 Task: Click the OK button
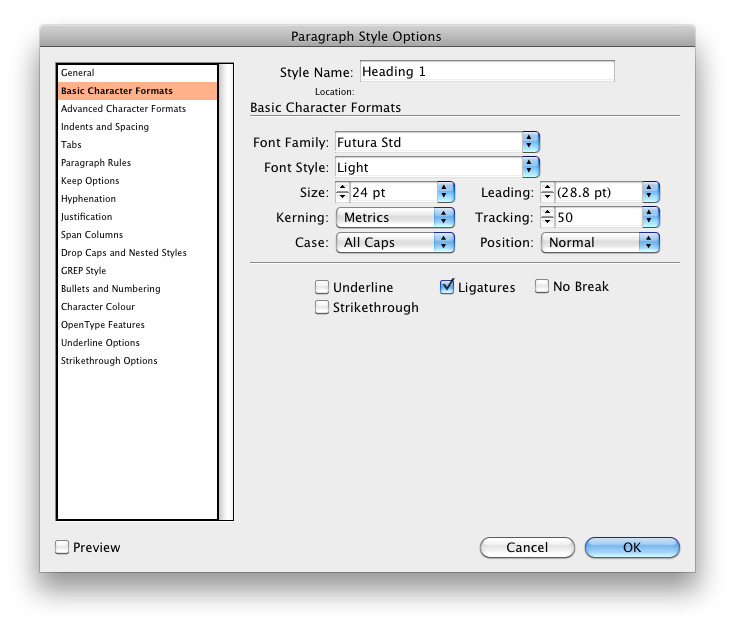[632, 548]
